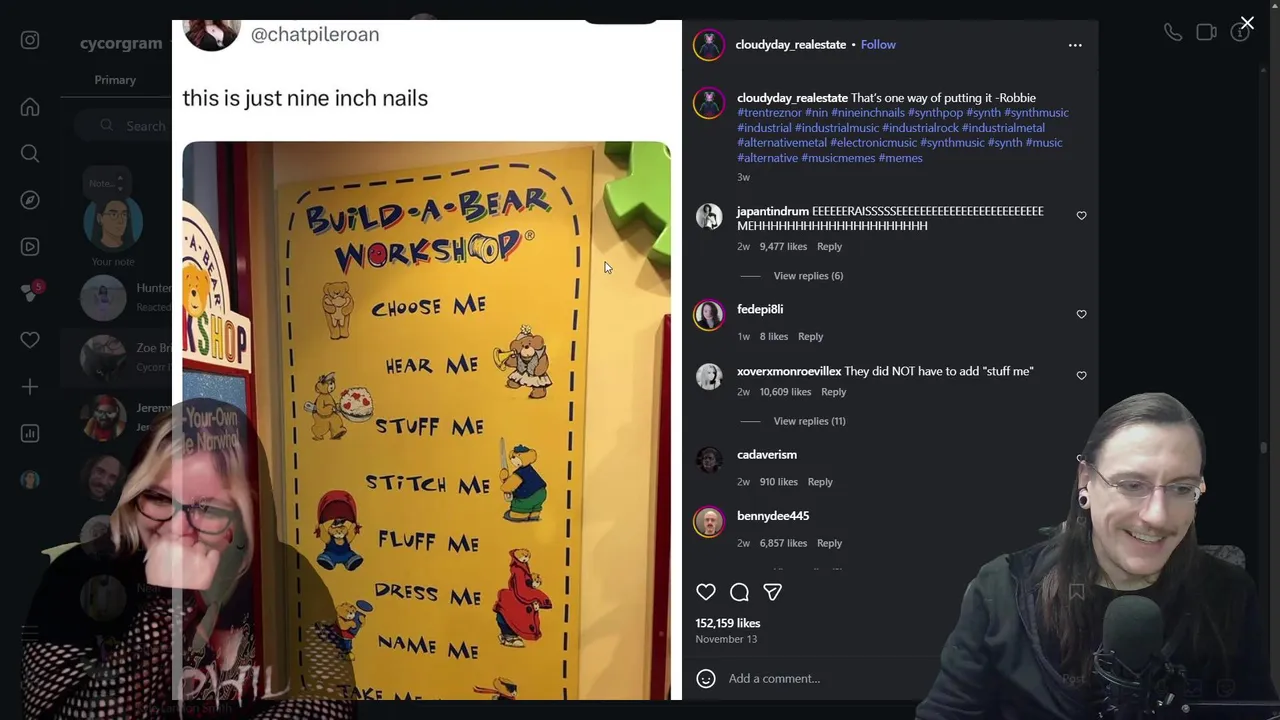1280x720 pixels.
Task: Open Search magnifier in sidebar
Action: pos(30,153)
